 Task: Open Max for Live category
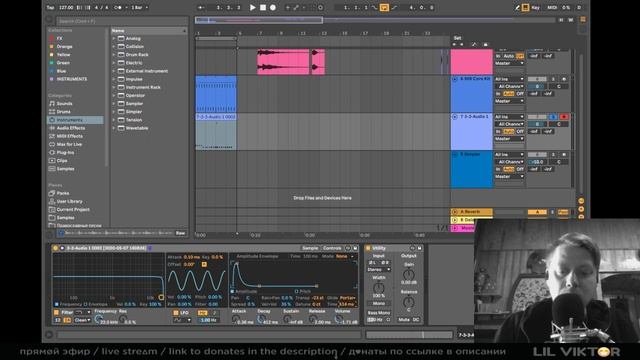(69, 144)
